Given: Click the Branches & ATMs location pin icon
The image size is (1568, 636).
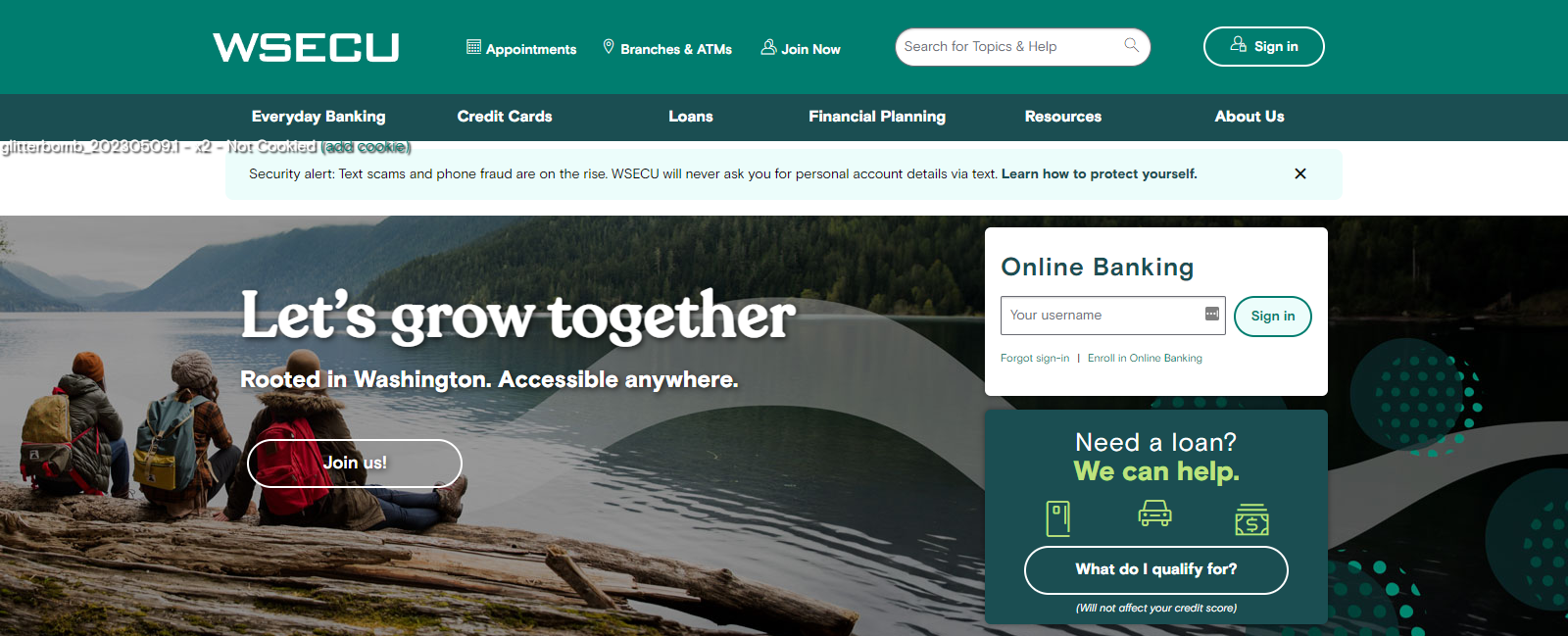Looking at the screenshot, I should pyautogui.click(x=609, y=47).
